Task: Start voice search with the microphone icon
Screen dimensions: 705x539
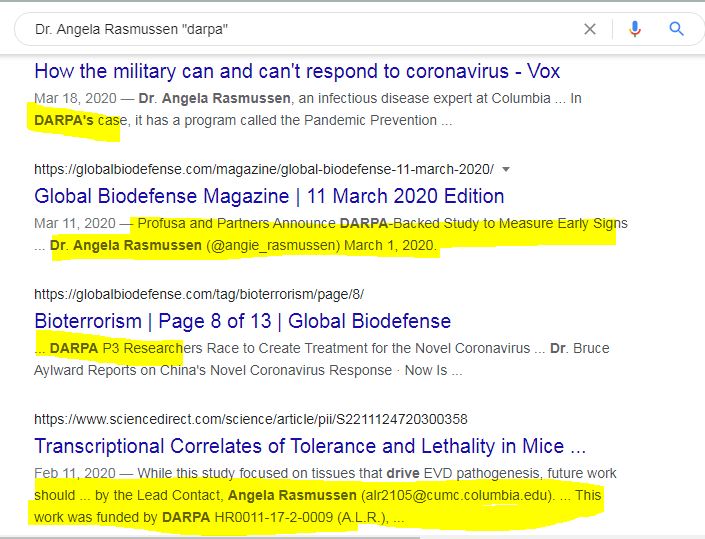Action: tap(634, 29)
